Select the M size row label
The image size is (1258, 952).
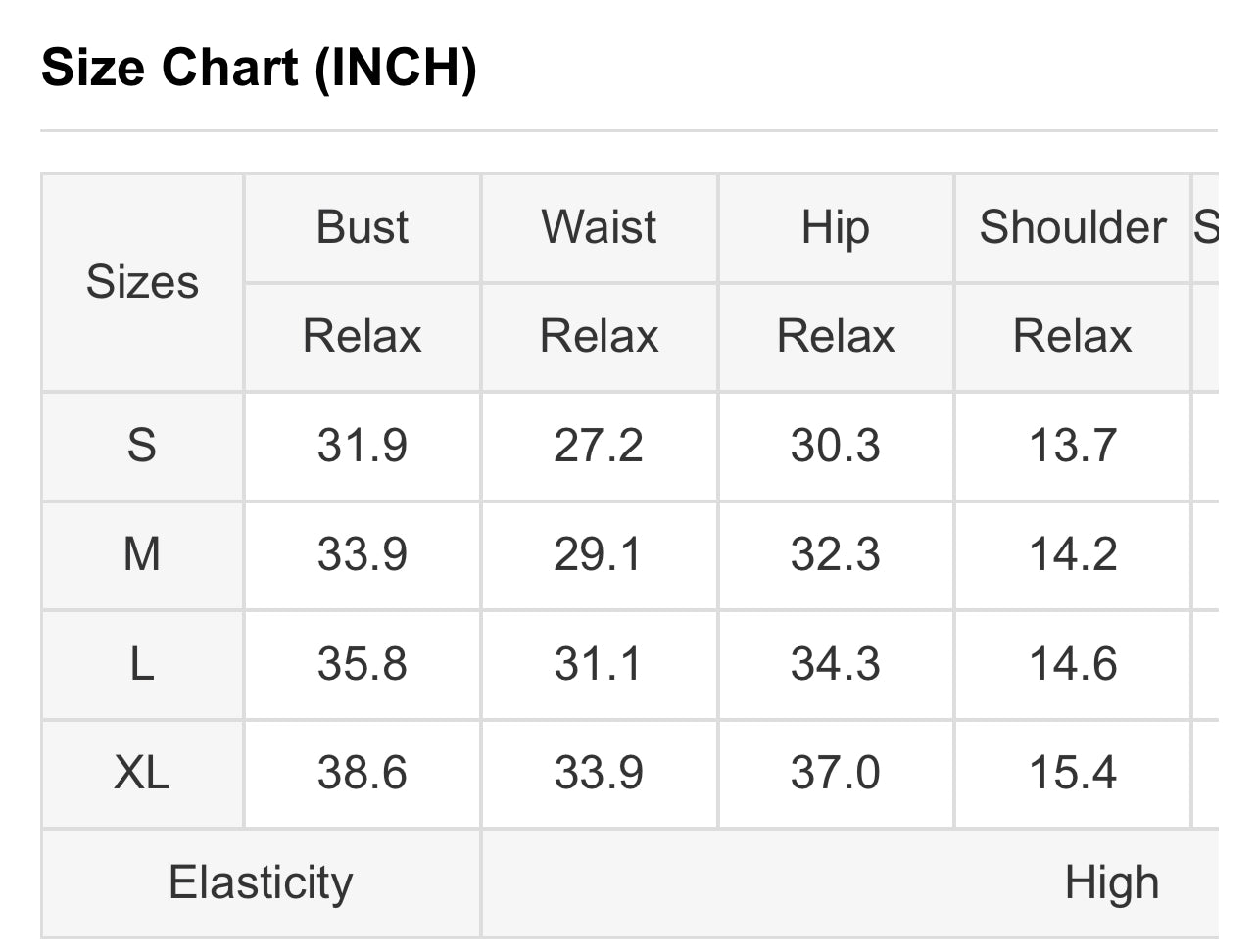click(142, 555)
